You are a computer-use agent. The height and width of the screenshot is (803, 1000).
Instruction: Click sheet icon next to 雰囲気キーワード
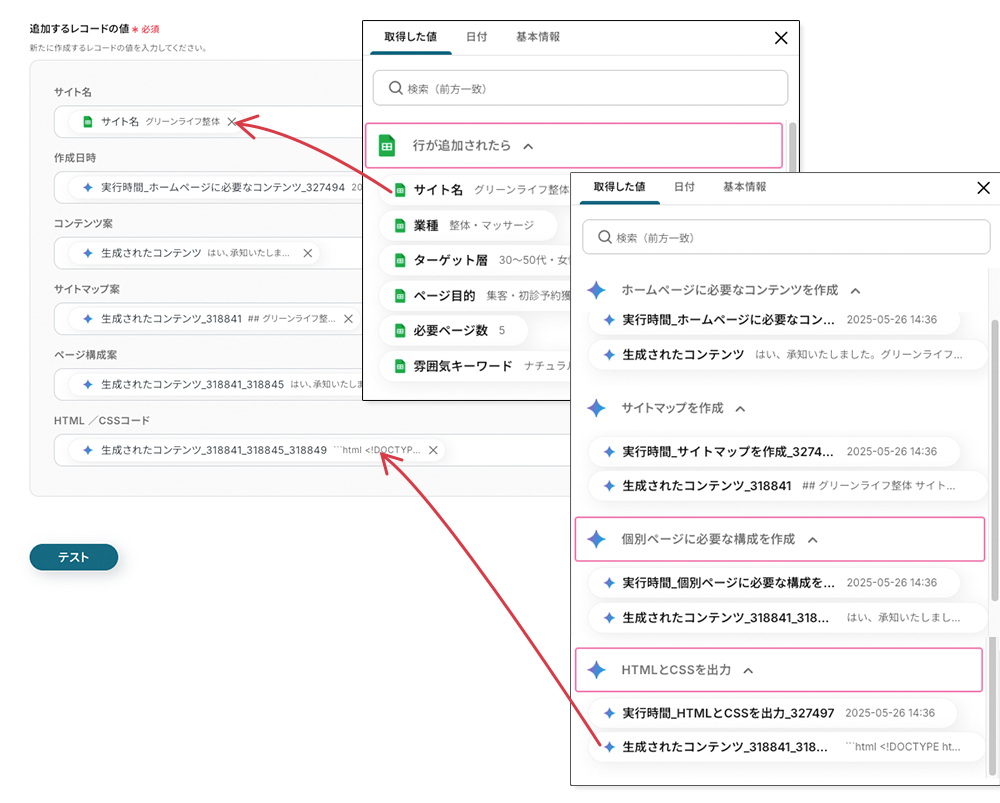(400, 366)
